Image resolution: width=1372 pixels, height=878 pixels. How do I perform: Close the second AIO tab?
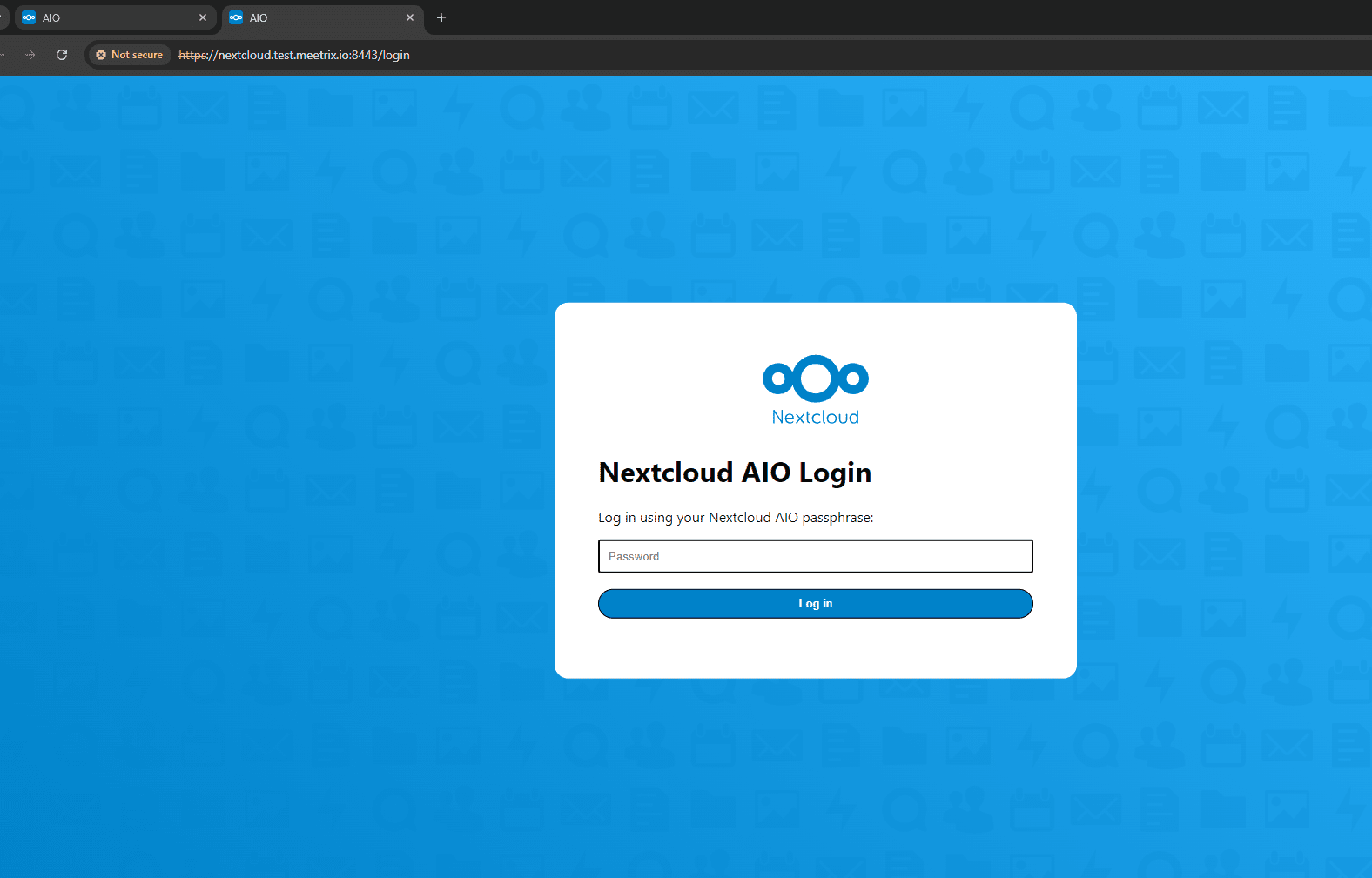coord(410,17)
